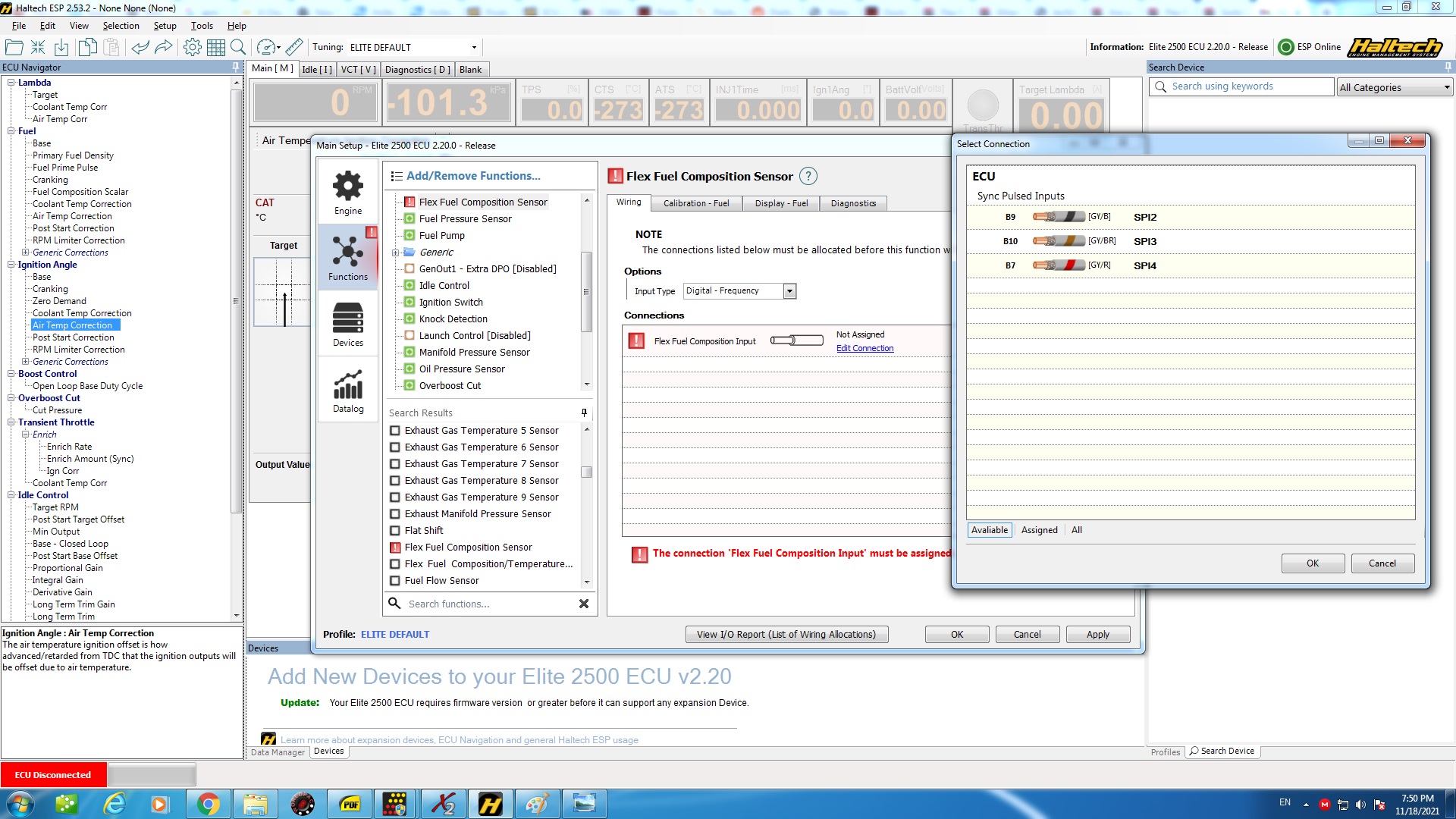Enable Exhaust Gas Temperature 9 Sensor checkbox
This screenshot has width=1456, height=819.
click(x=395, y=497)
